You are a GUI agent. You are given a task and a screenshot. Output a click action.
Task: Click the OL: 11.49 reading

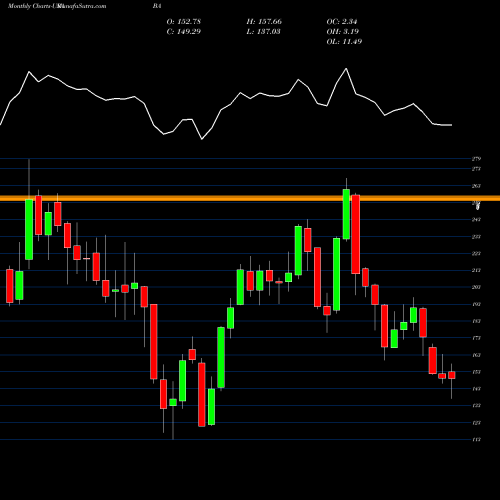point(344,42)
